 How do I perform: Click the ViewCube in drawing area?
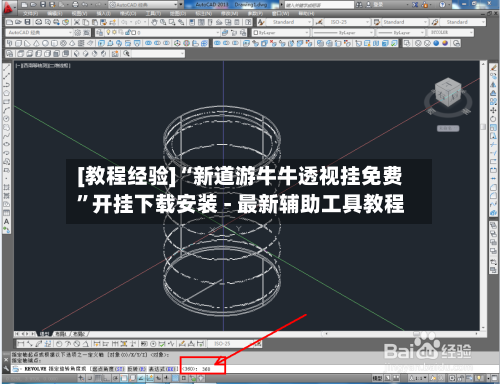pyautogui.click(x=448, y=93)
